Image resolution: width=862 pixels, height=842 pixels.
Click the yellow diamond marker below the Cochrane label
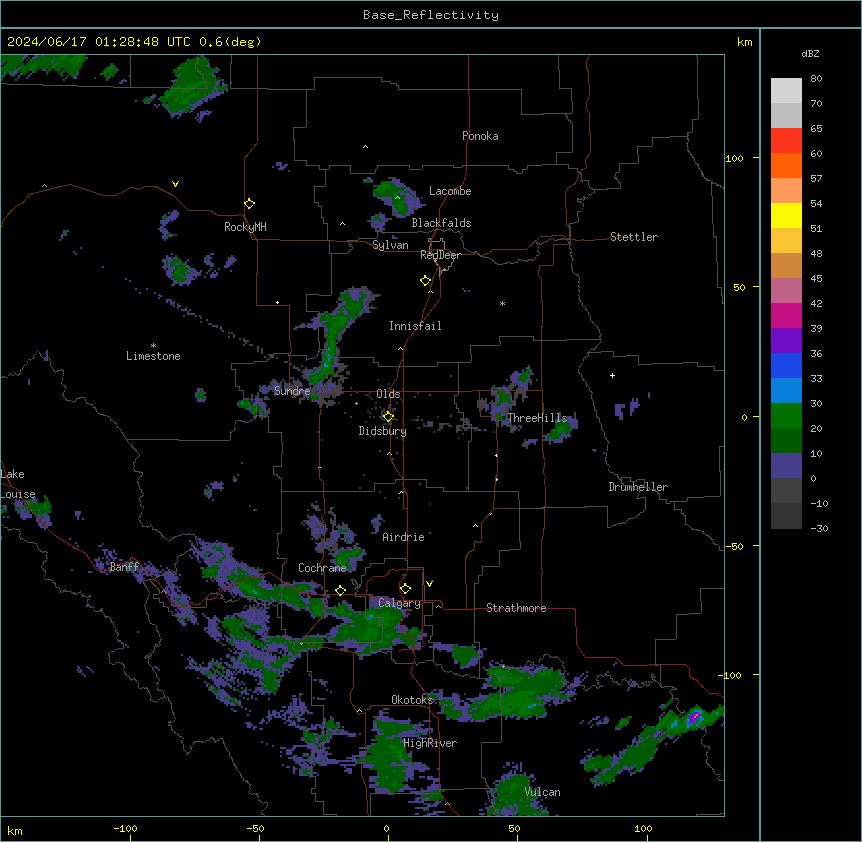point(340,590)
